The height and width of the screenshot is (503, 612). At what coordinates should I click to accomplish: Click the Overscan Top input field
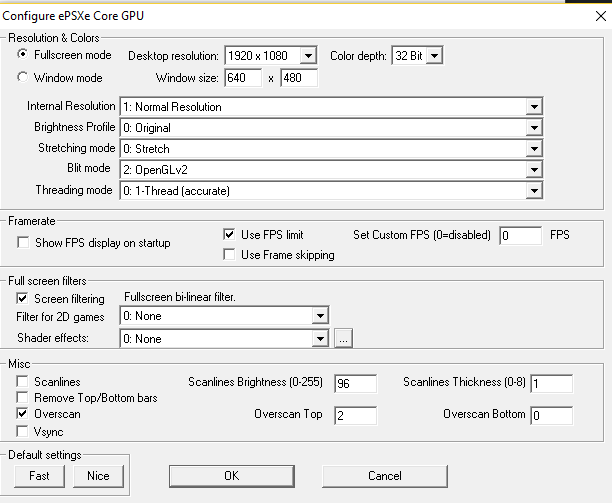(x=356, y=416)
